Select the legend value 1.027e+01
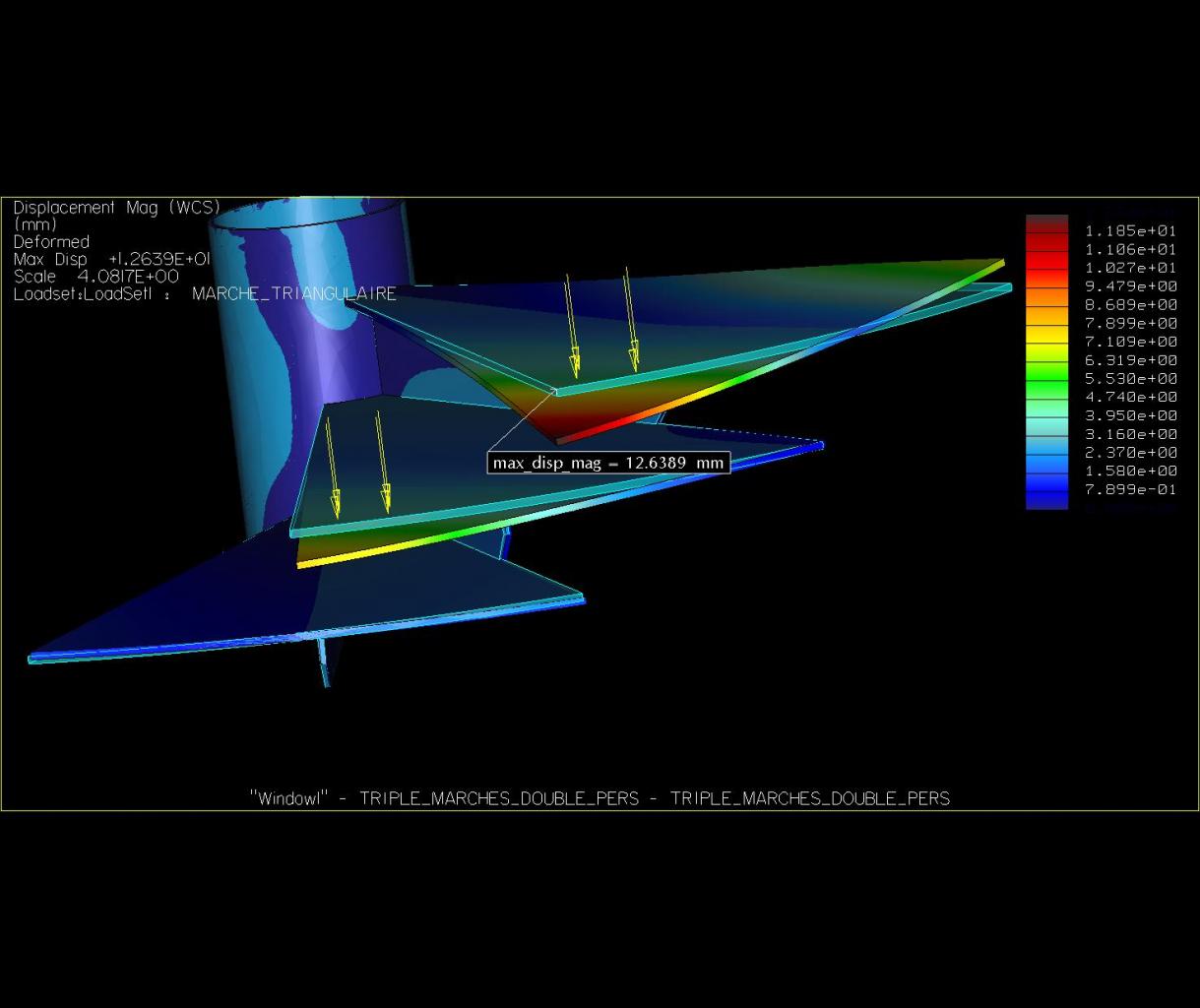The image size is (1200, 1008). (1130, 268)
